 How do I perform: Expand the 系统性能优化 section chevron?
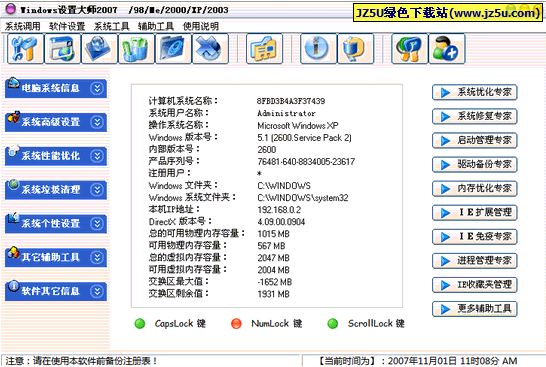click(97, 156)
